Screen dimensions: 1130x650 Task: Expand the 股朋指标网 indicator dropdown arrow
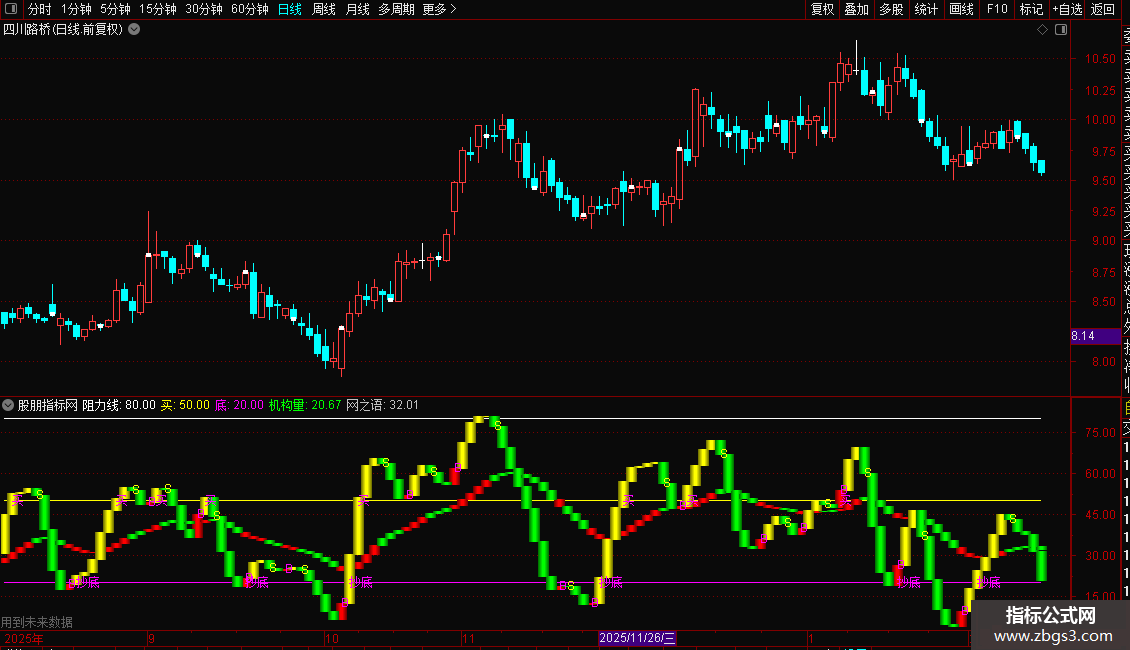click(8, 405)
